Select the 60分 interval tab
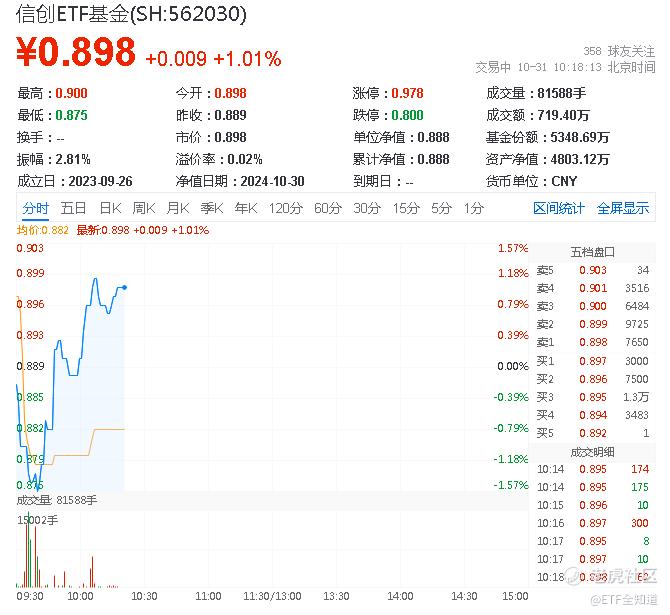 tap(328, 208)
